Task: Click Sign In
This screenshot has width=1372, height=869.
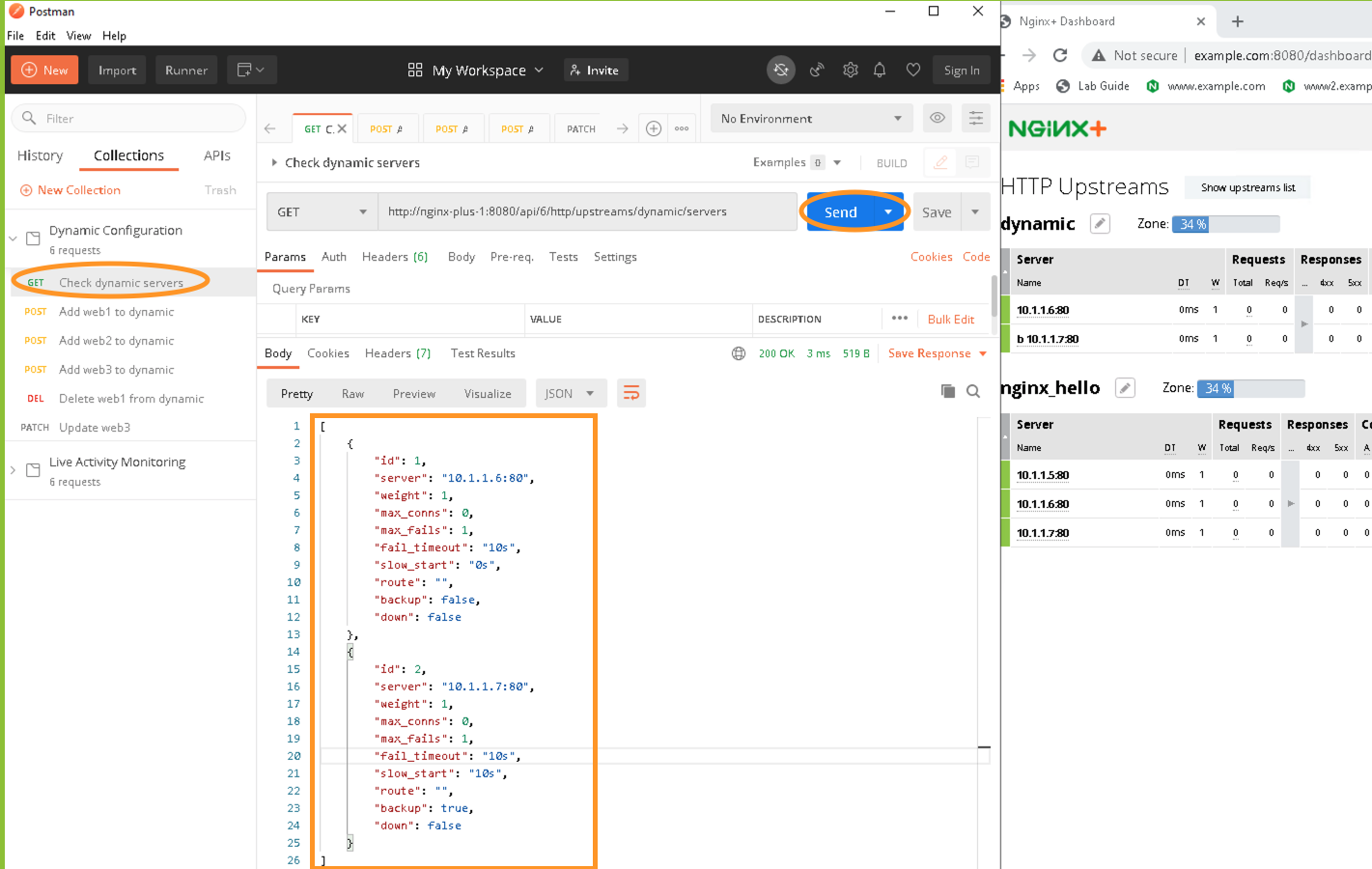Action: point(962,70)
